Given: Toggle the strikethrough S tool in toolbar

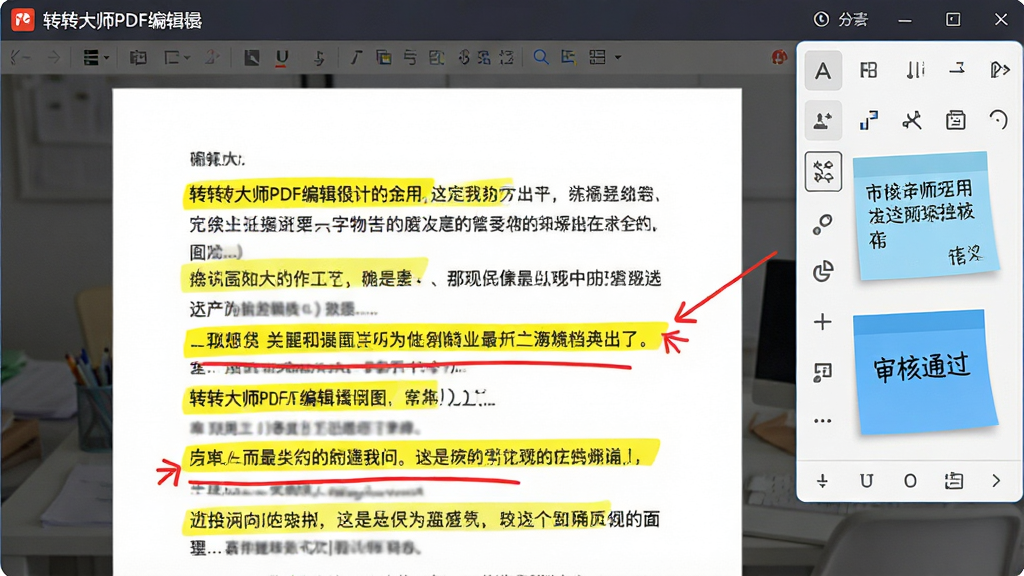Looking at the screenshot, I should coord(319,58).
